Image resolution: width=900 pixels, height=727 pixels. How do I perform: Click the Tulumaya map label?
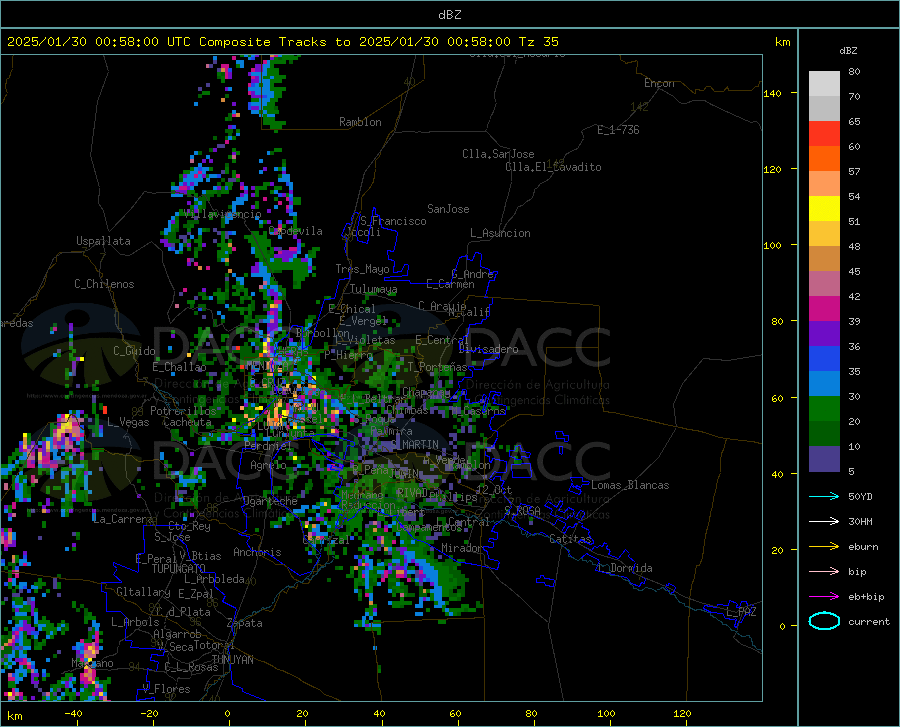[x=373, y=289]
